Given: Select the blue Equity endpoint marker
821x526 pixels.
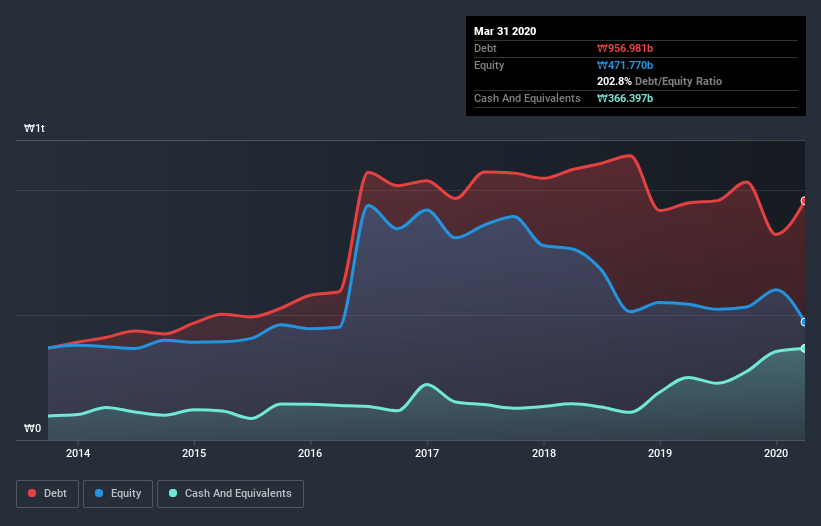Looking at the screenshot, I should [x=804, y=322].
